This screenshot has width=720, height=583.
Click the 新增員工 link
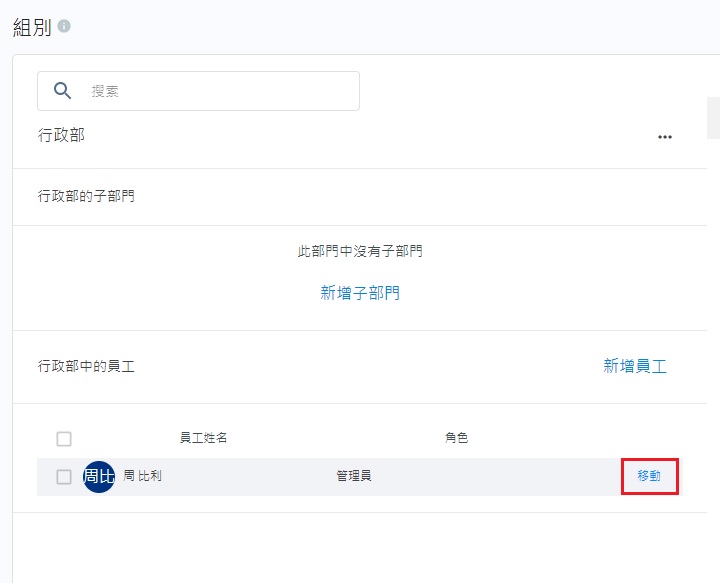[635, 366]
